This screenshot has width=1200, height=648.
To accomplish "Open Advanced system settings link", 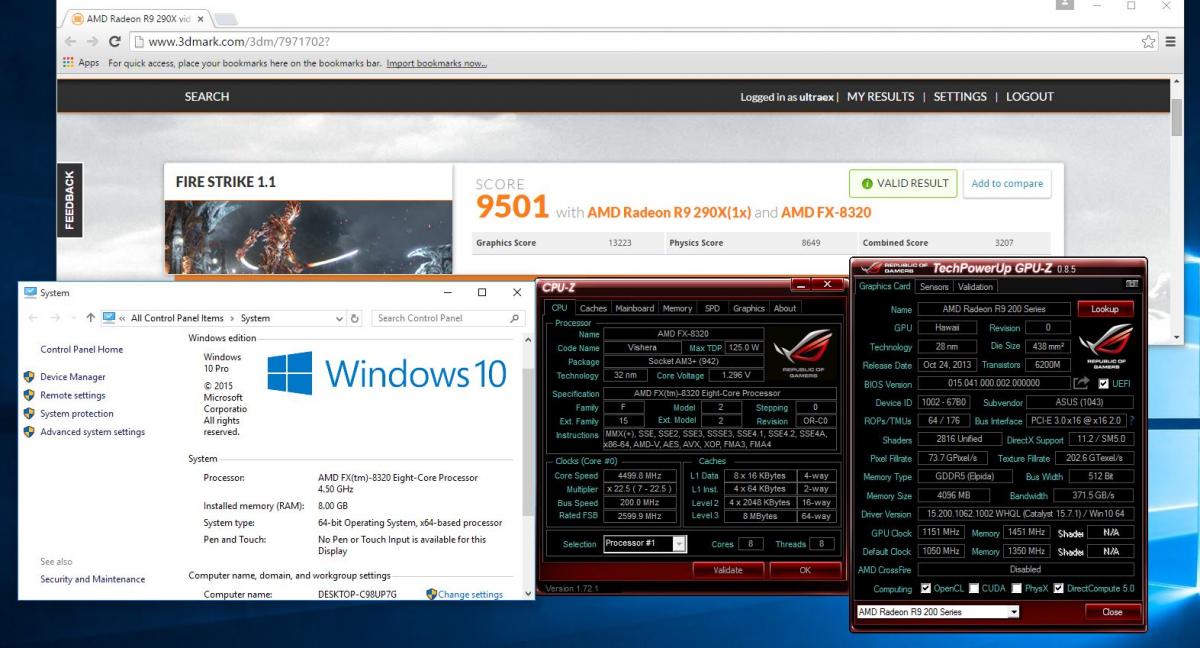I will pos(93,432).
